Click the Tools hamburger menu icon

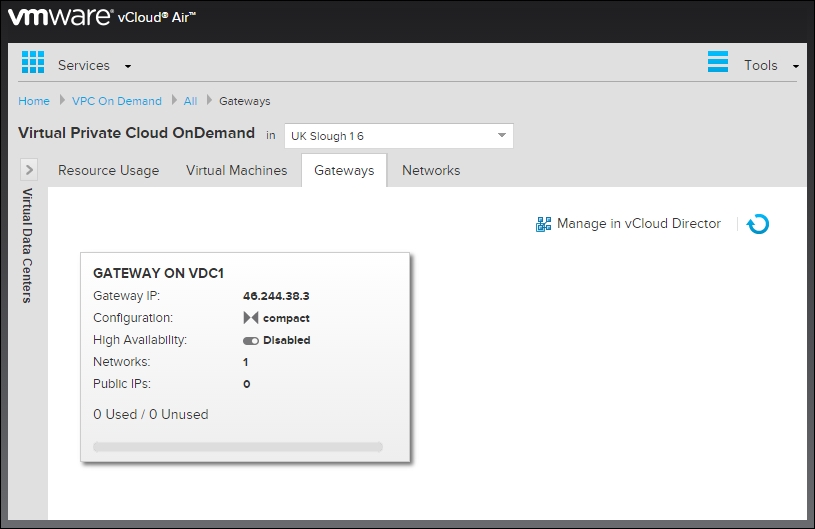[x=718, y=62]
